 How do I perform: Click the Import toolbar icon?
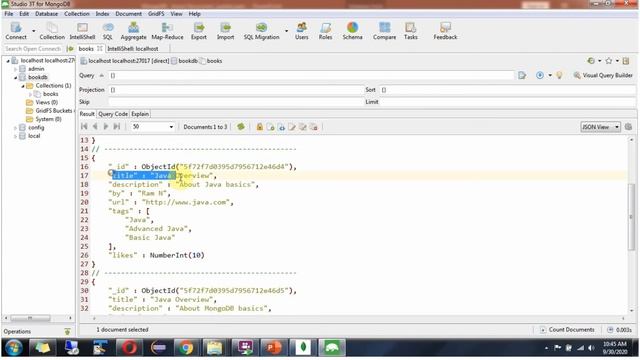point(225,31)
